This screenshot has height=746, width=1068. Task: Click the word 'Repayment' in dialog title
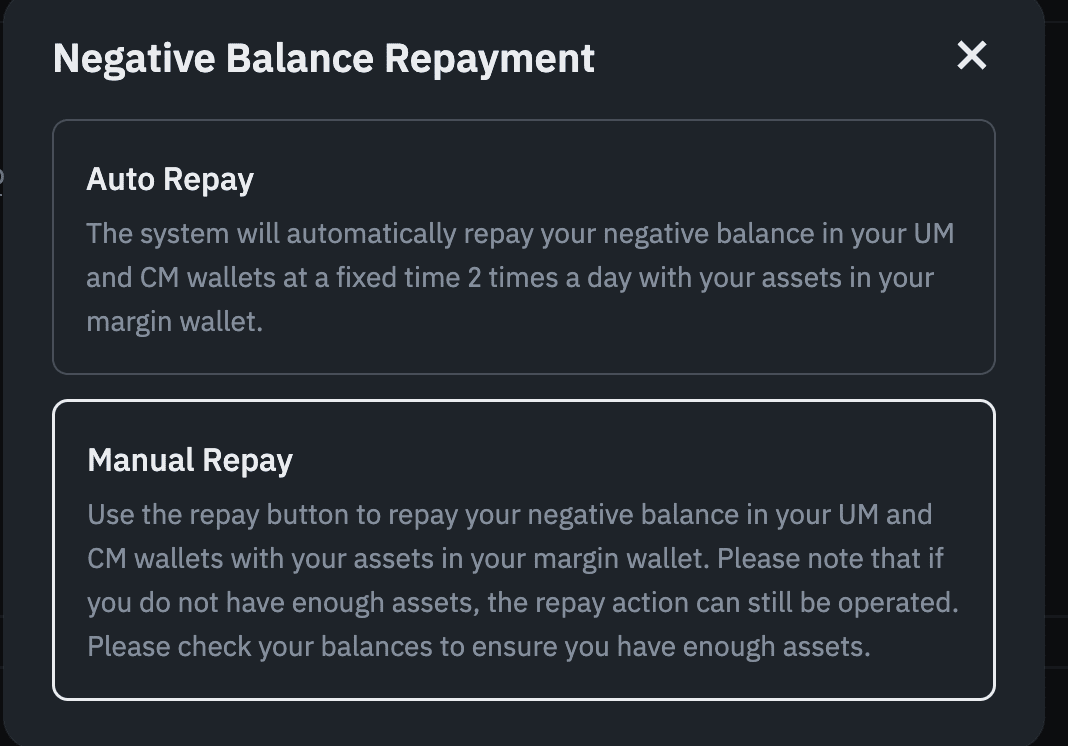pyautogui.click(x=489, y=58)
